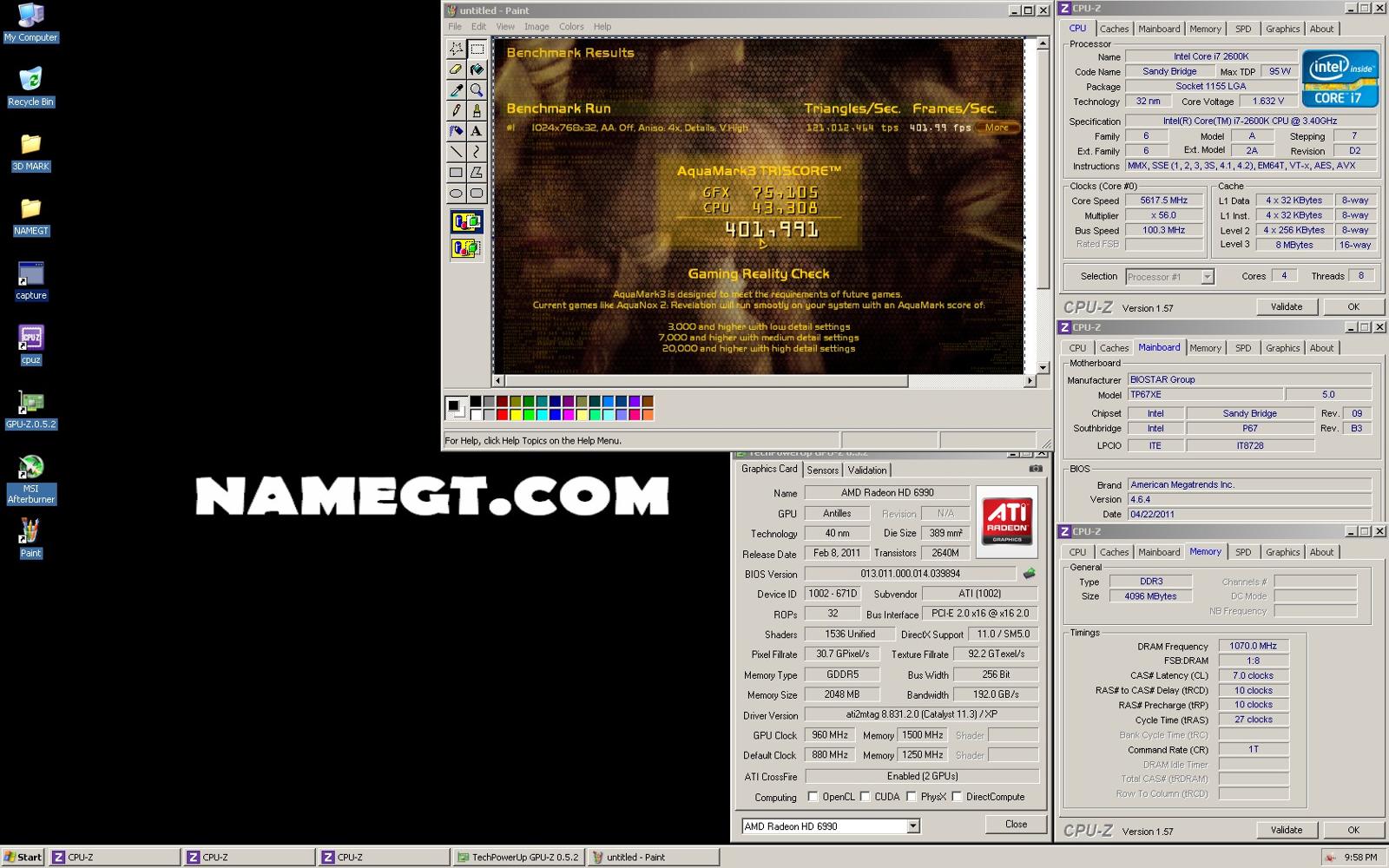Screen dimensions: 1389x868
Task: Activate the Pick Color eyedropper tool
Action: [x=456, y=90]
